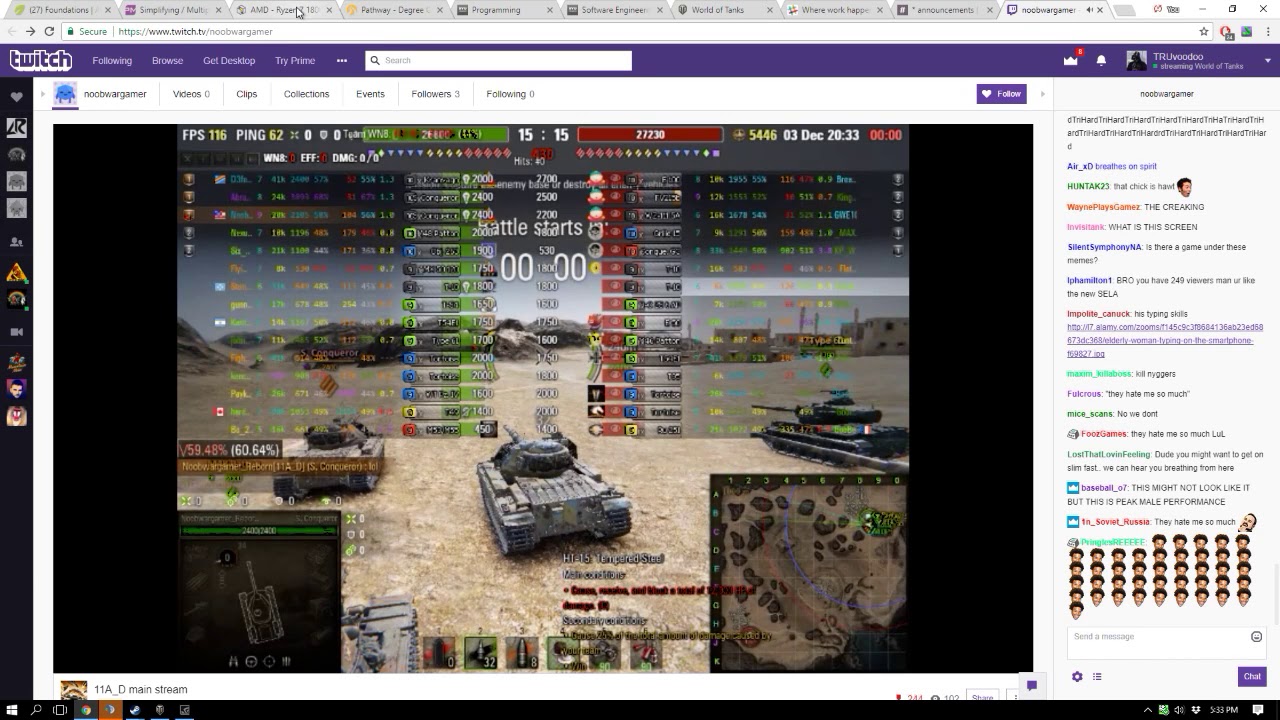Open Task View on the taskbar
The height and width of the screenshot is (720, 1280).
[60, 710]
